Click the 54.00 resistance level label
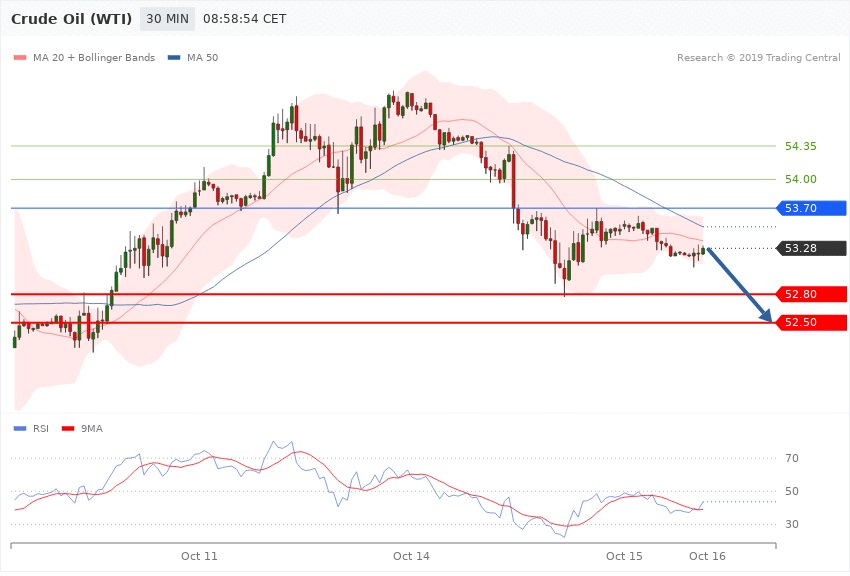This screenshot has width=850, height=576. coord(801,179)
